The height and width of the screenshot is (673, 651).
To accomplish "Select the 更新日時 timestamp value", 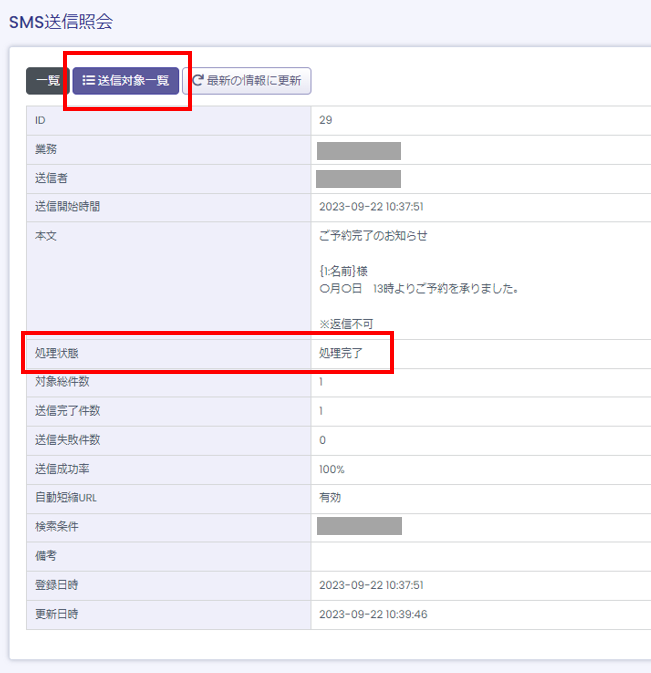I will click(x=373, y=614).
